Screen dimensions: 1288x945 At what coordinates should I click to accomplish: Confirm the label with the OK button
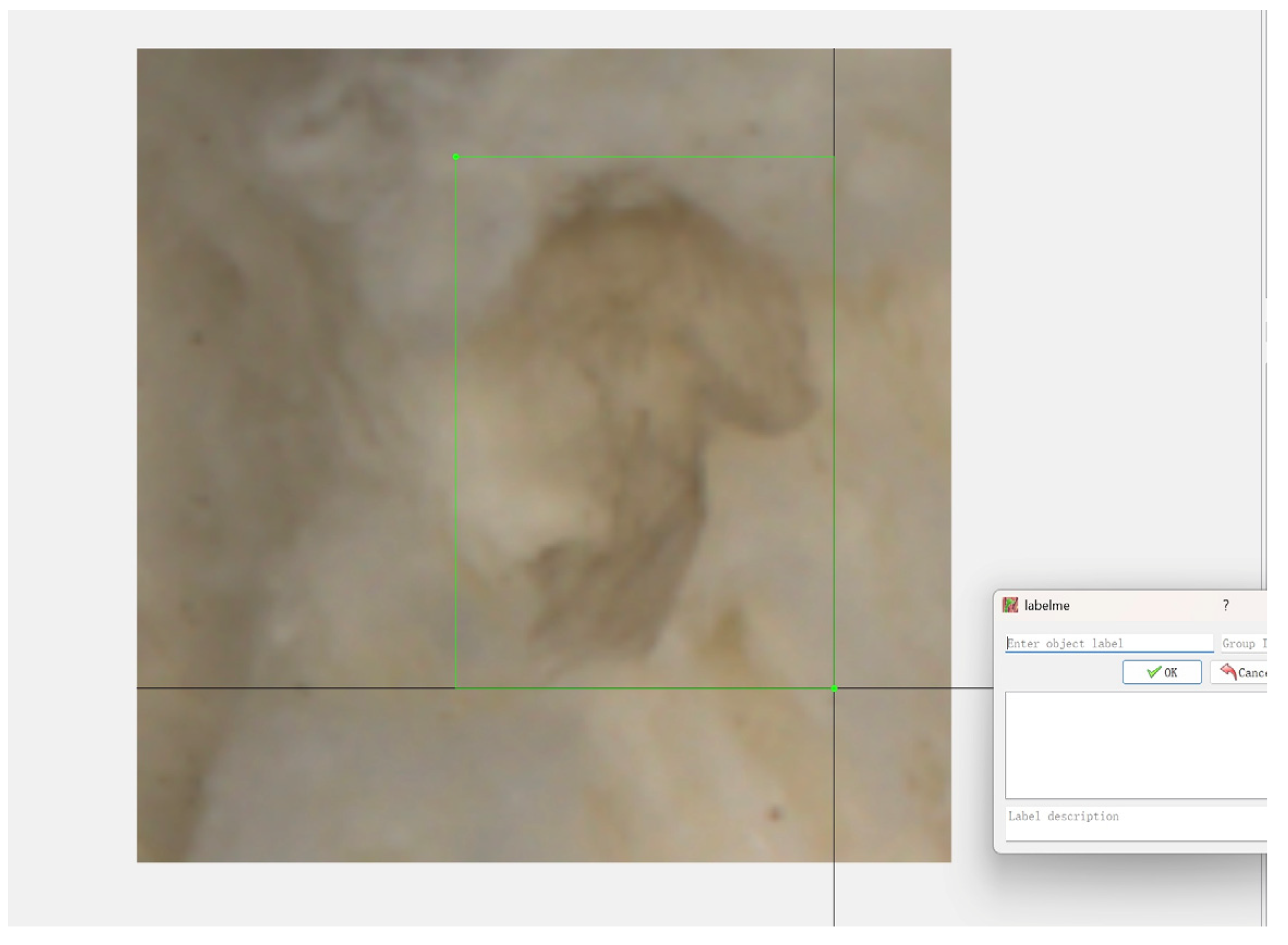click(1161, 672)
